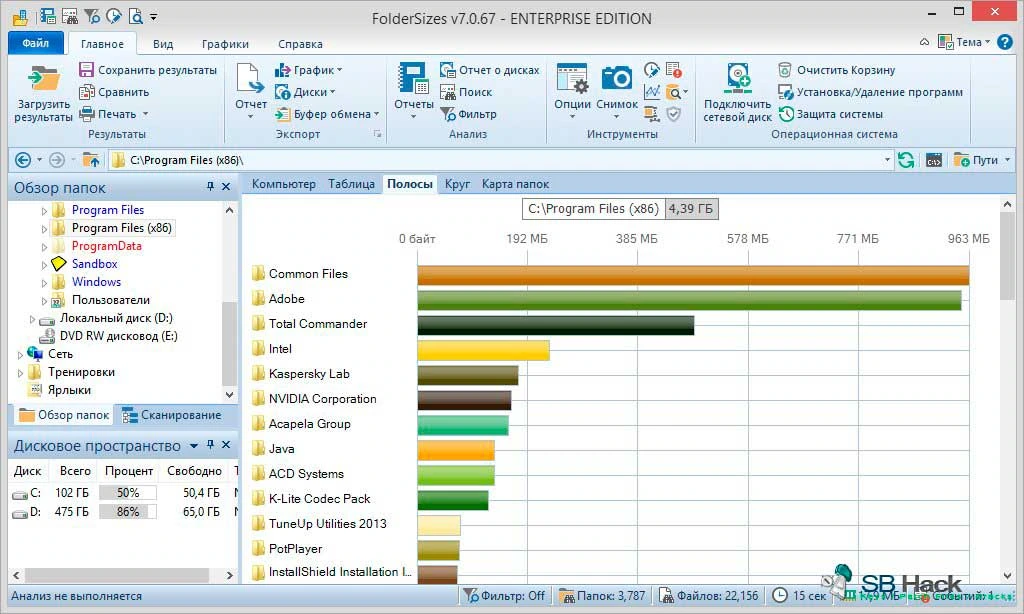Click the C:\Program Files (x86)\ address field
Viewport: 1024px width, 614px height.
point(503,160)
